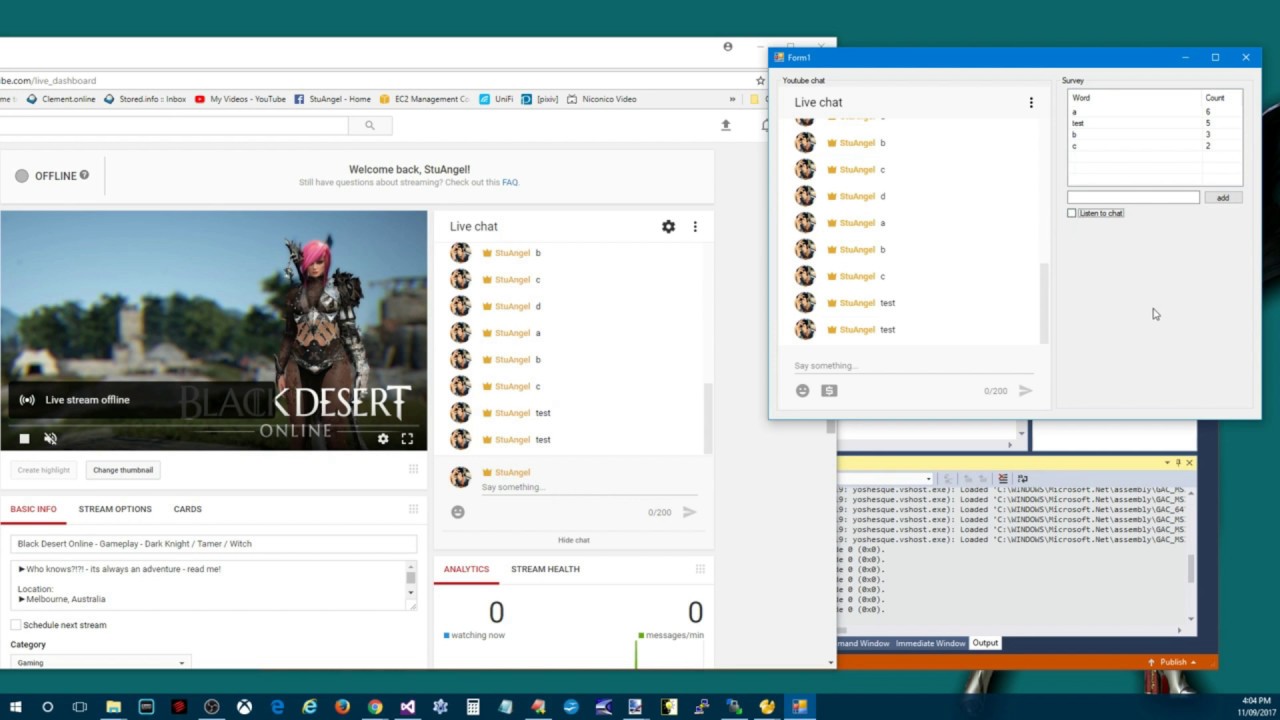The image size is (1280, 720).
Task: Open the more options menu in dashboard Live chat
Action: pyautogui.click(x=695, y=227)
